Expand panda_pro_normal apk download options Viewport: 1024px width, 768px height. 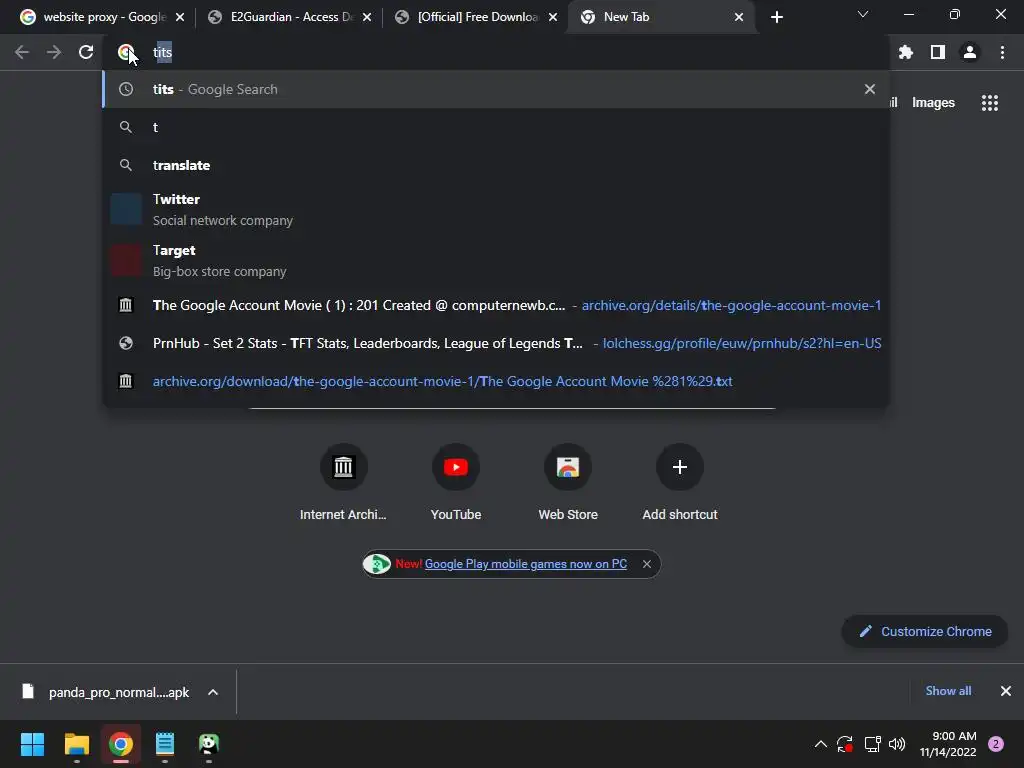tap(213, 692)
